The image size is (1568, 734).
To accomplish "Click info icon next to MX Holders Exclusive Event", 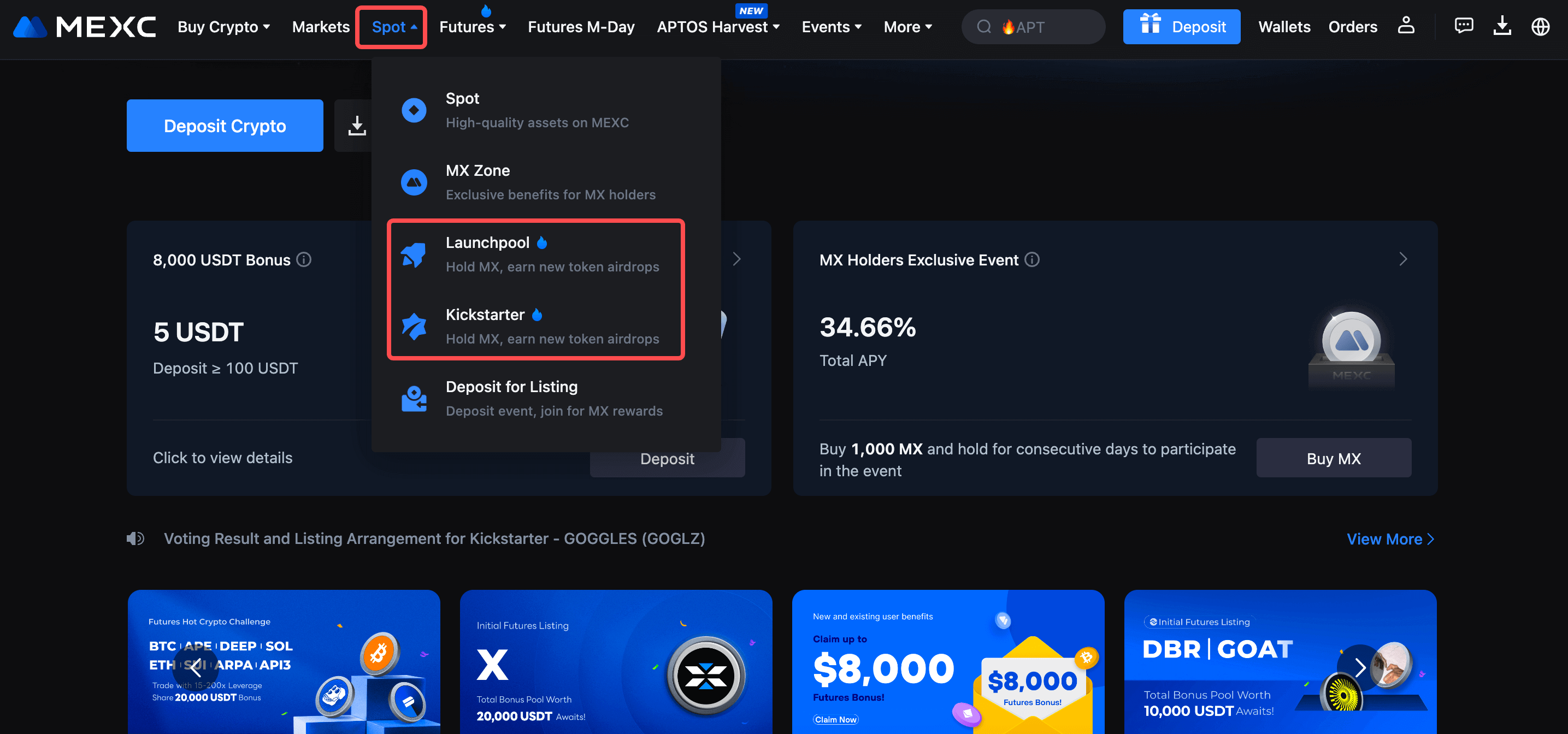I will tap(1031, 260).
